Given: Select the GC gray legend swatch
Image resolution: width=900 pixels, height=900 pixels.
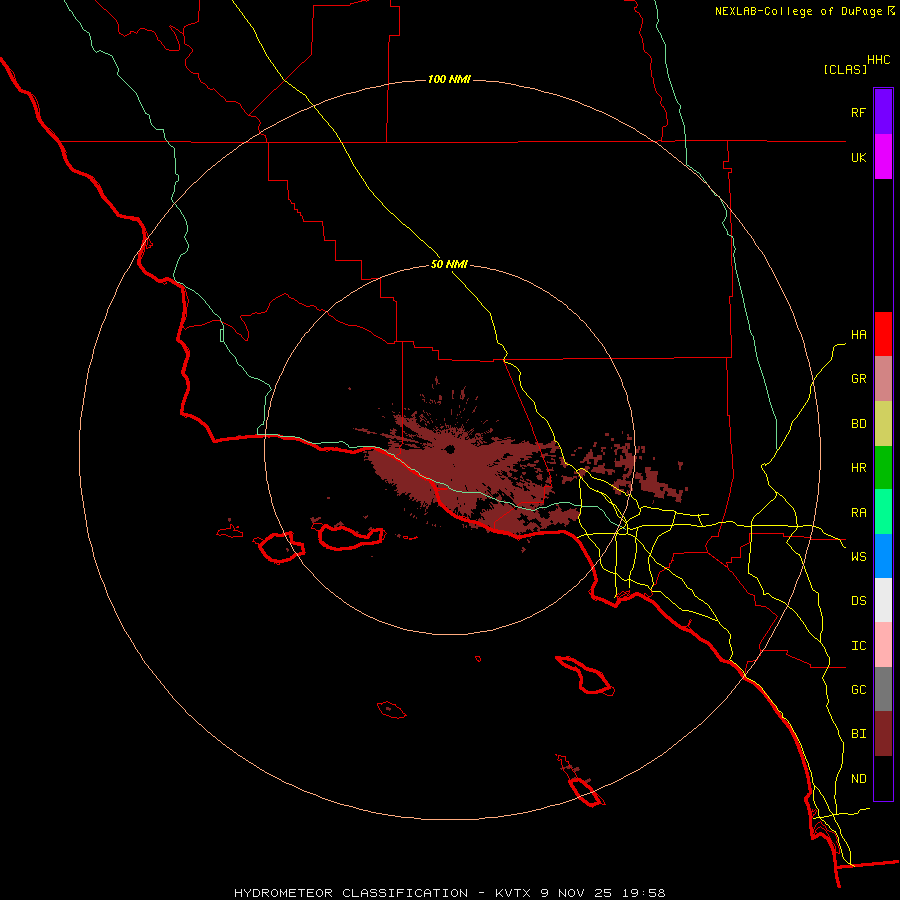Looking at the screenshot, I should (x=883, y=689).
